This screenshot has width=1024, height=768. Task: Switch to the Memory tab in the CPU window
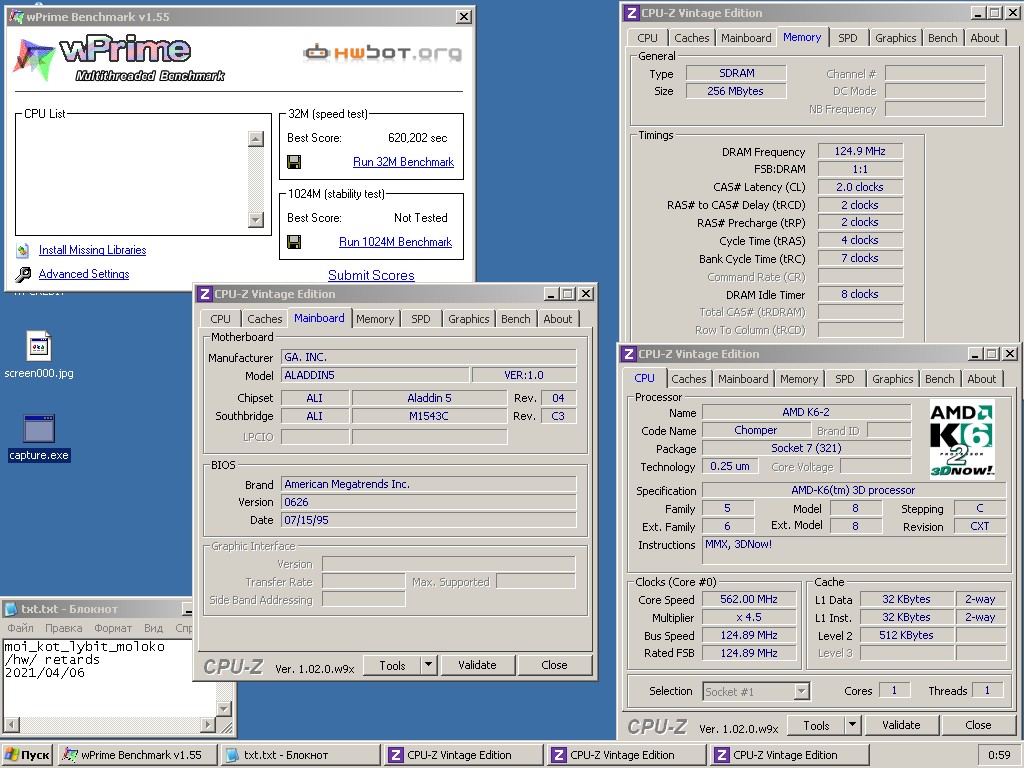coord(798,379)
